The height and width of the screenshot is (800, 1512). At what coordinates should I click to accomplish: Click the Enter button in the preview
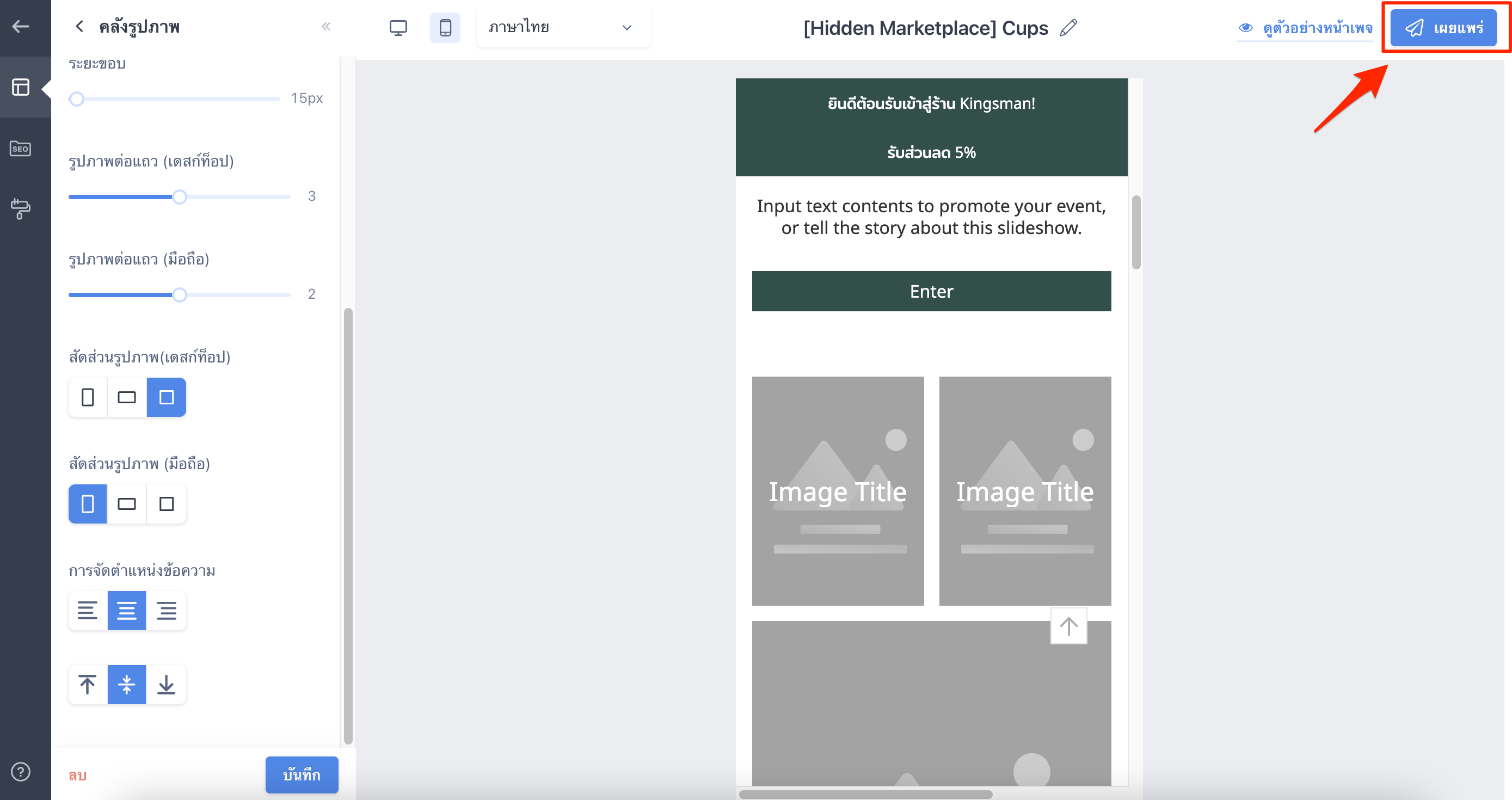[931, 291]
